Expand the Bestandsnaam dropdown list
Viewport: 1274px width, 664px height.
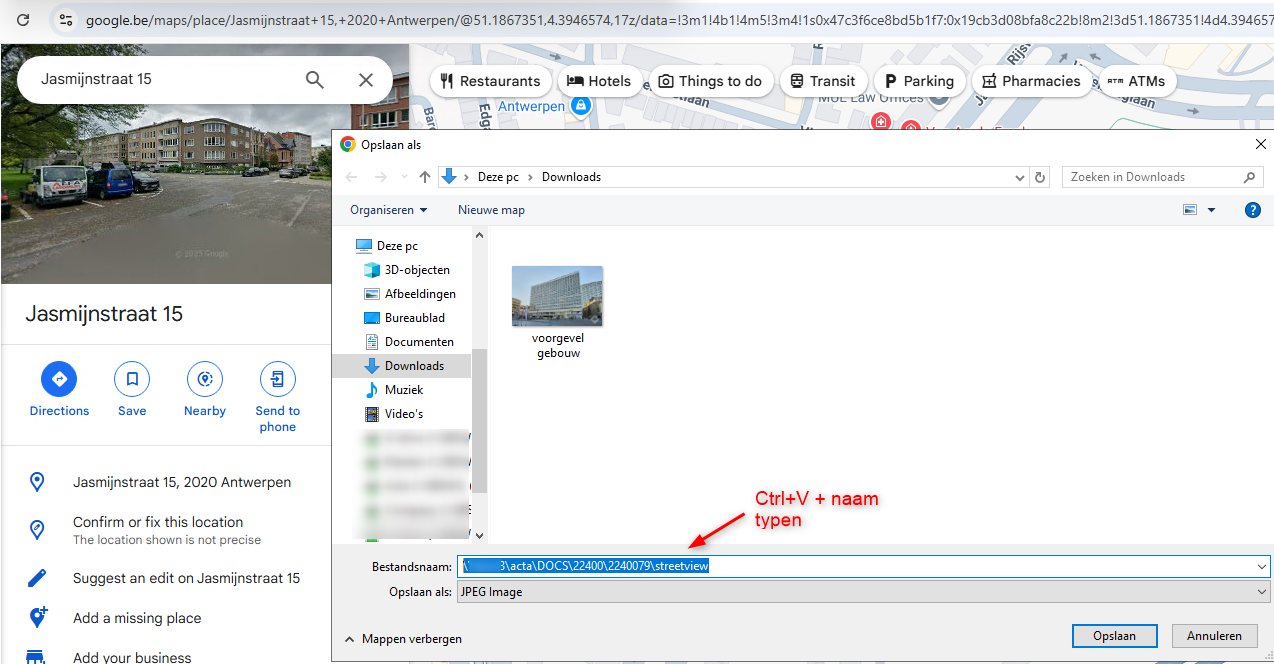pos(1261,566)
